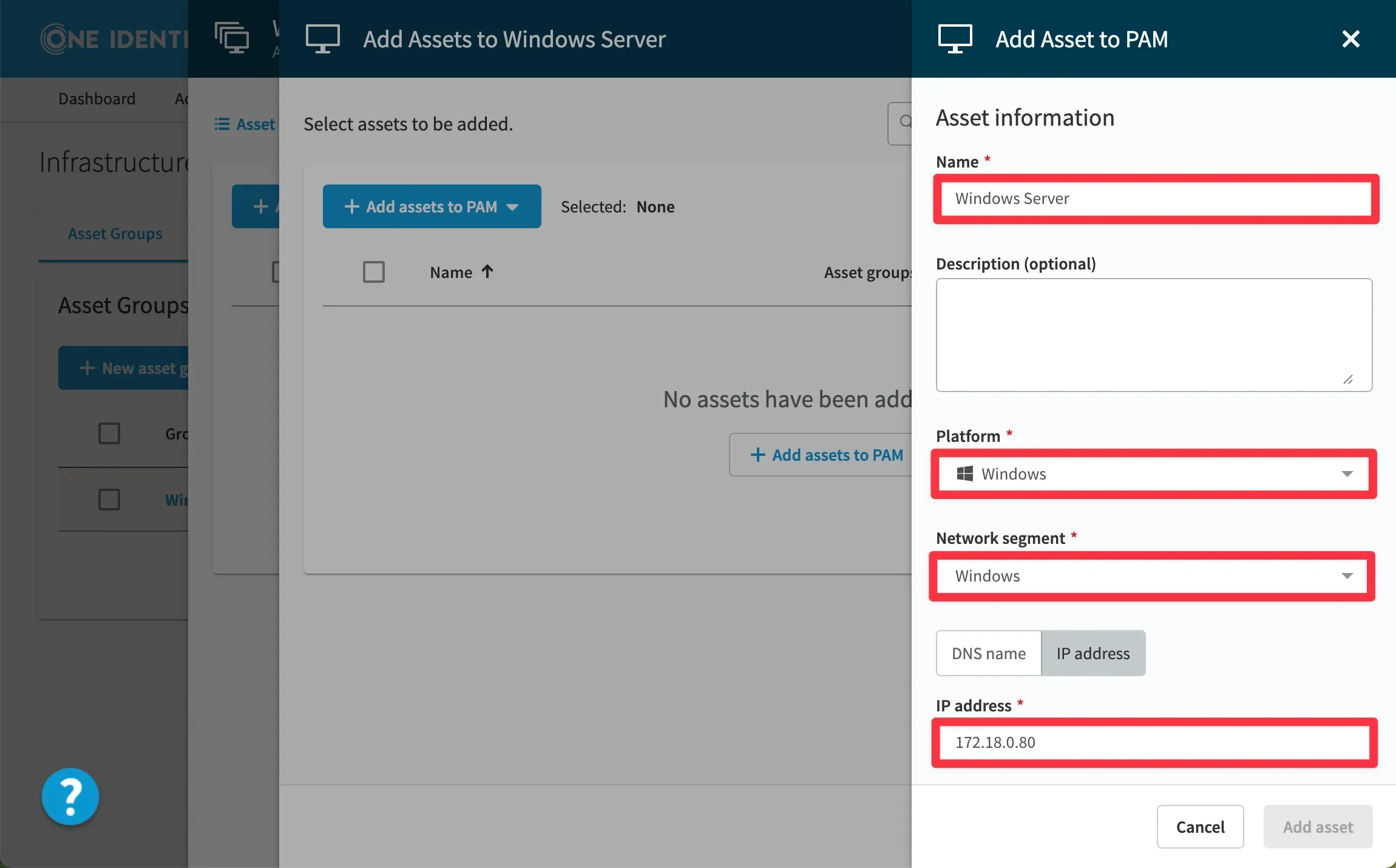Click the Name column sort arrow
Image resolution: width=1396 pixels, height=868 pixels.
pos(487,272)
